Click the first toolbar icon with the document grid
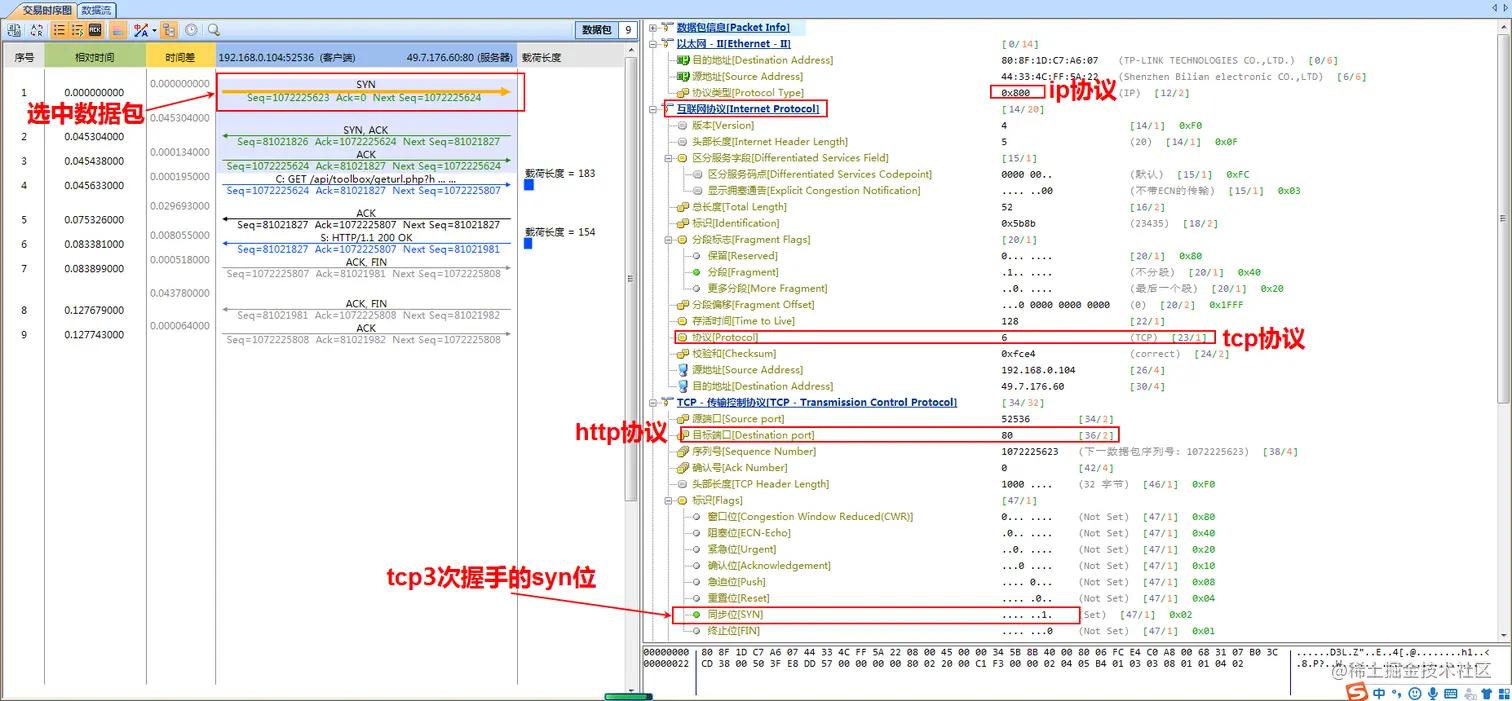The width and height of the screenshot is (1512, 701). [15, 30]
